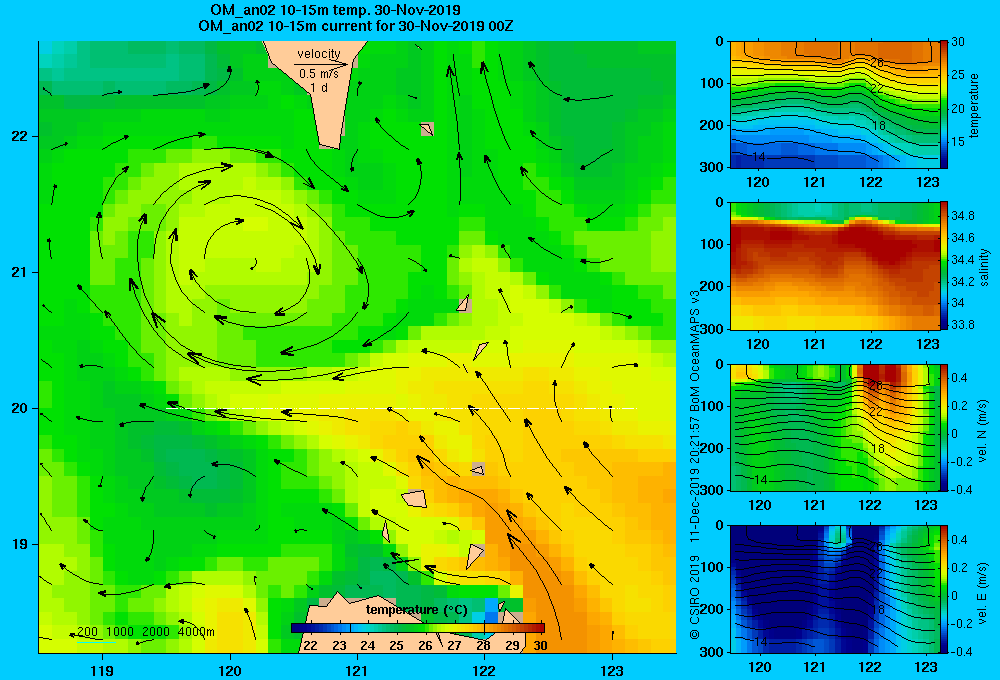Click the vertical temperature colorbar beside the section
This screenshot has height=680, width=1000.
(944, 105)
